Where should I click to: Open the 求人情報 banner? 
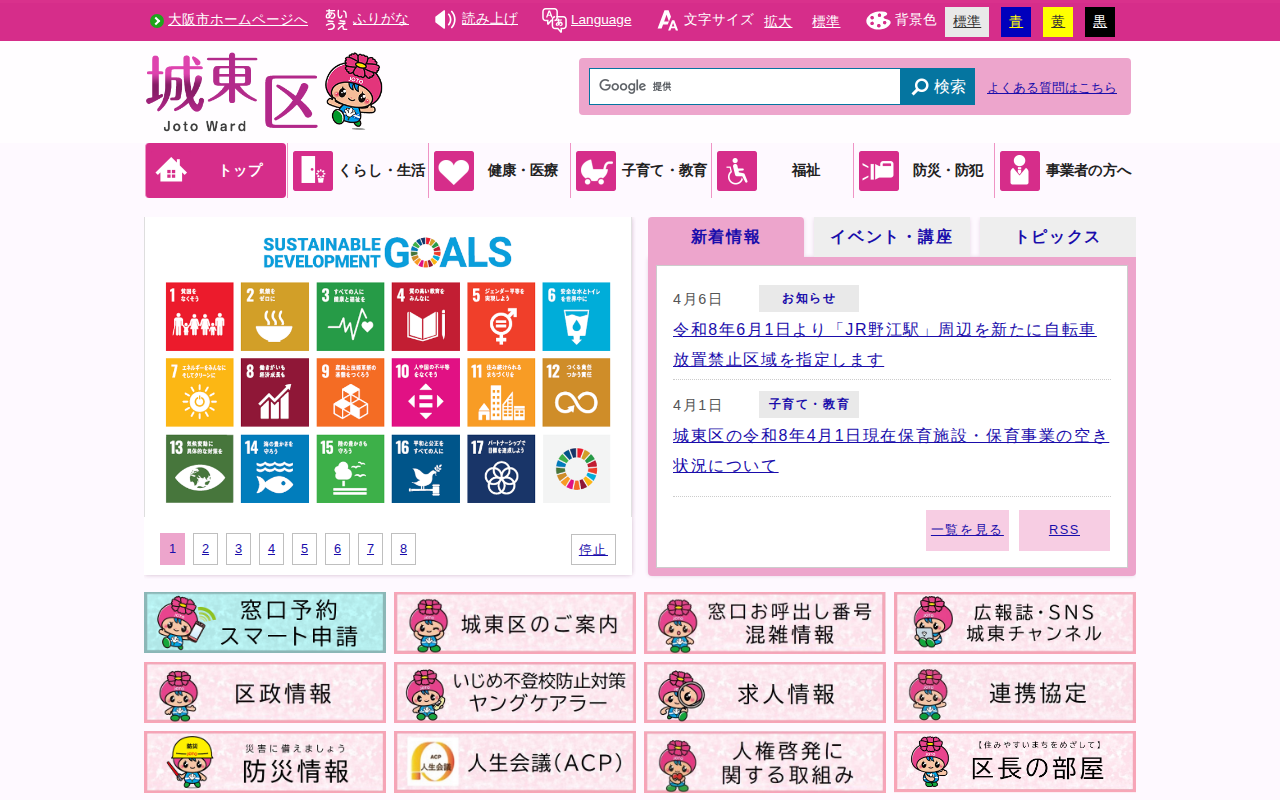pos(765,692)
